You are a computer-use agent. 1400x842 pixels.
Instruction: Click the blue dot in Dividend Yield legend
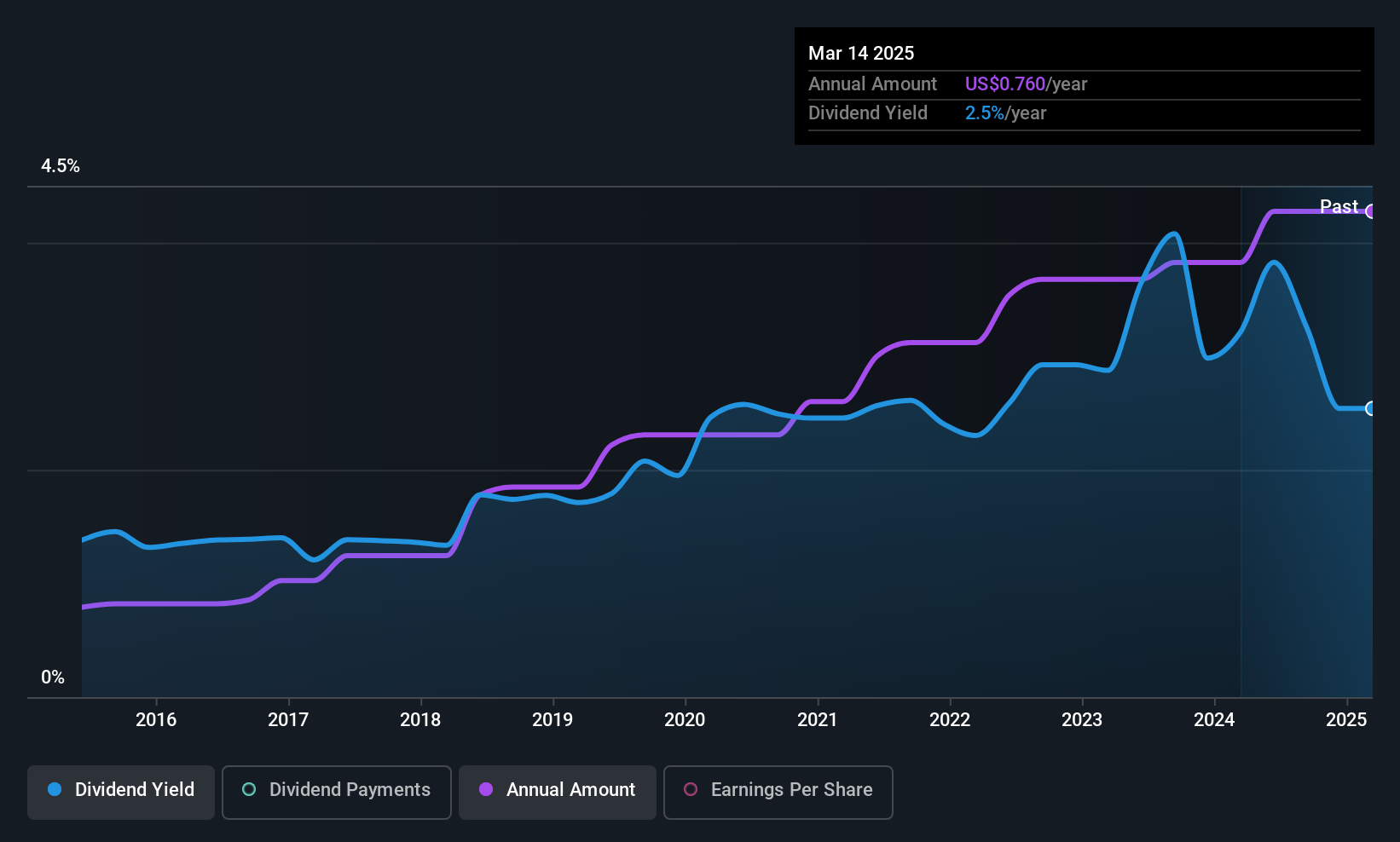coord(55,789)
